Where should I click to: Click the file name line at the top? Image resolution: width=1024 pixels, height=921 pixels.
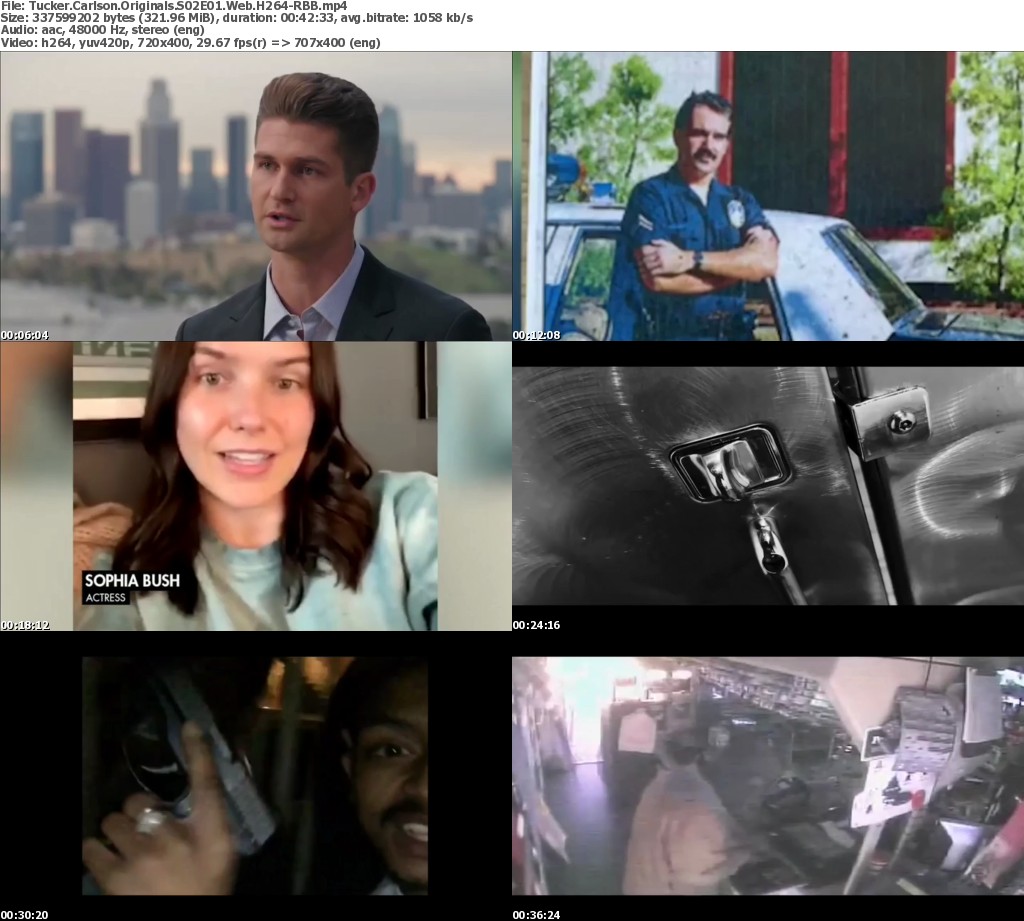174,6
